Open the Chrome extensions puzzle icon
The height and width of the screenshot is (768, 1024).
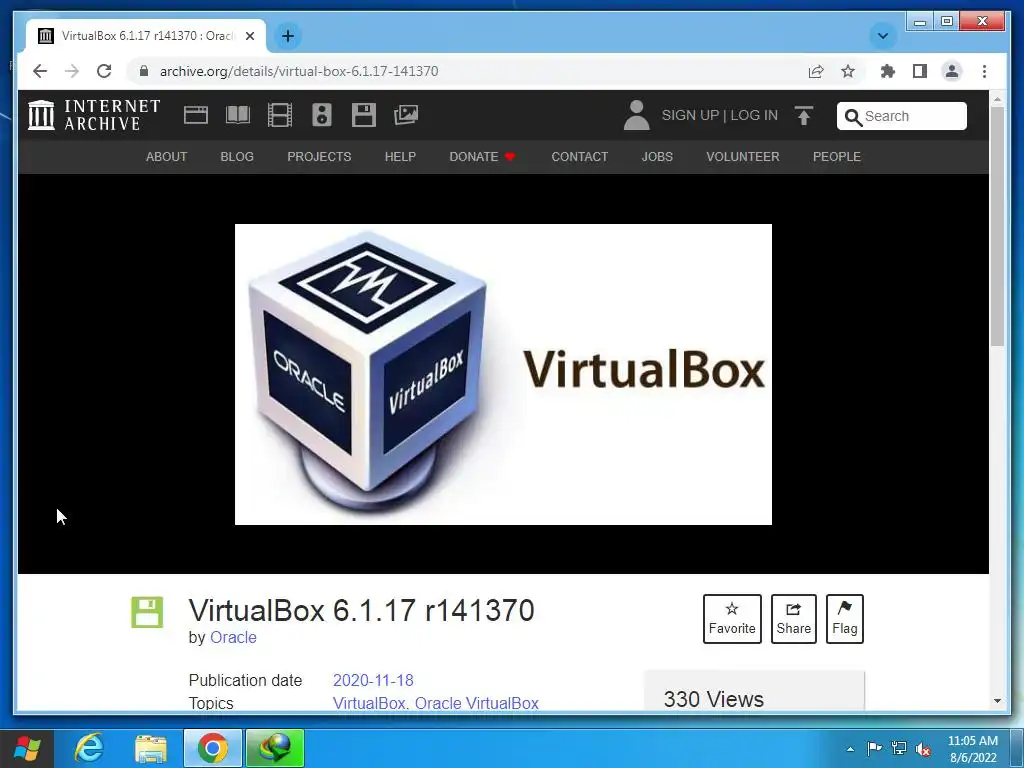tap(888, 71)
